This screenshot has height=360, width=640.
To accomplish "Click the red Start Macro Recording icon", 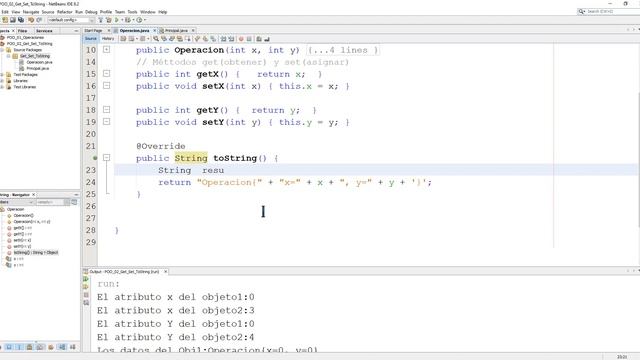I will [241, 39].
